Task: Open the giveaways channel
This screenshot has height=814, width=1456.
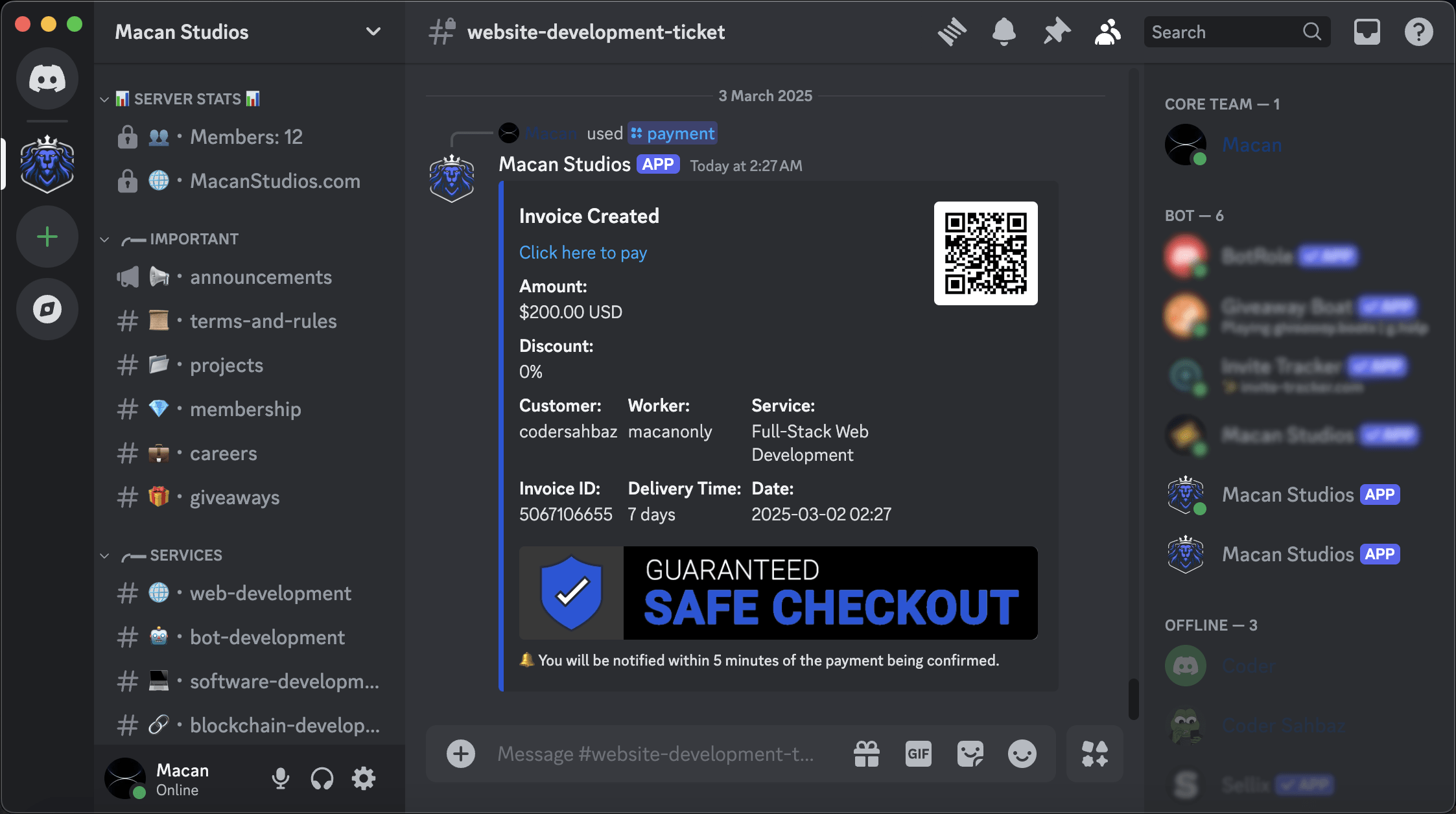Action: [x=250, y=498]
